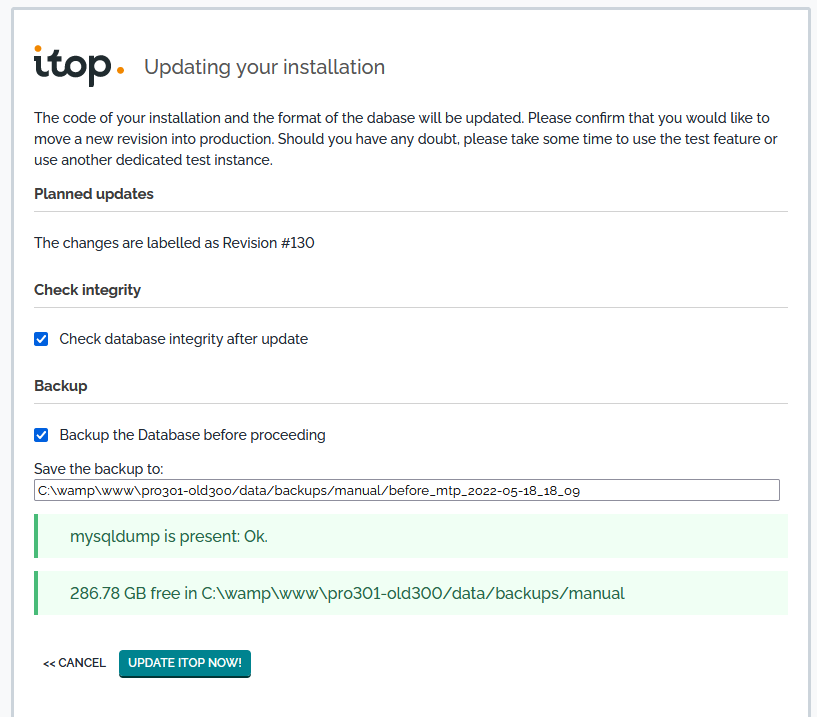Focus the backup path input field
Image resolution: width=817 pixels, height=717 pixels.
(406, 490)
